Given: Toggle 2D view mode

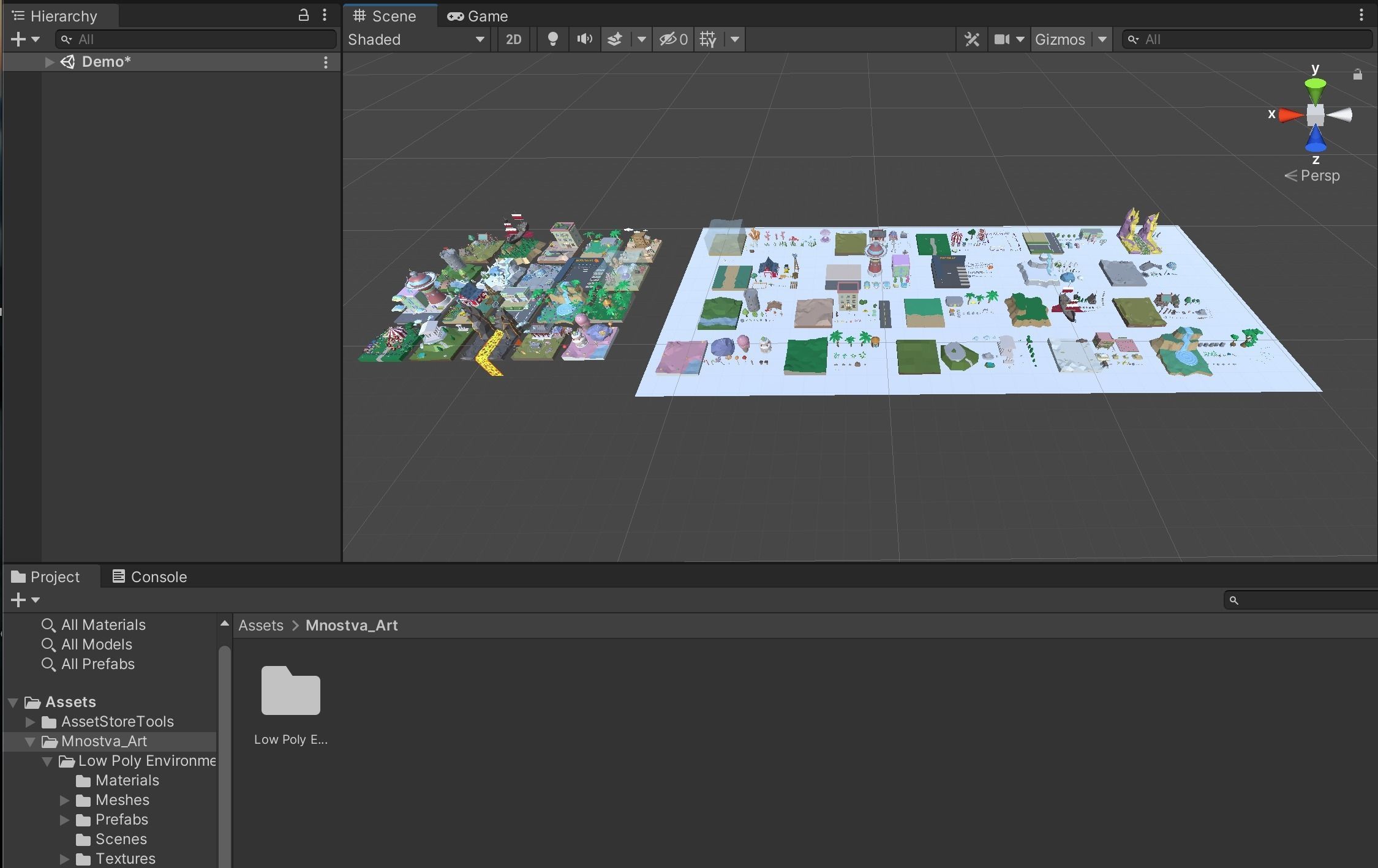Looking at the screenshot, I should [513, 39].
